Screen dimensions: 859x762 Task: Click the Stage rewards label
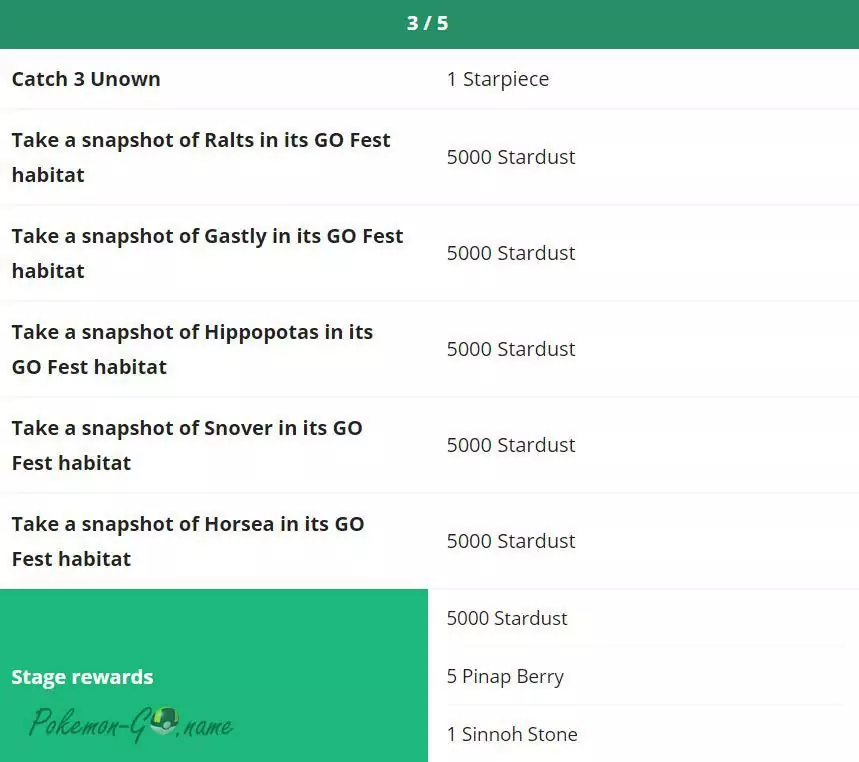click(x=82, y=677)
